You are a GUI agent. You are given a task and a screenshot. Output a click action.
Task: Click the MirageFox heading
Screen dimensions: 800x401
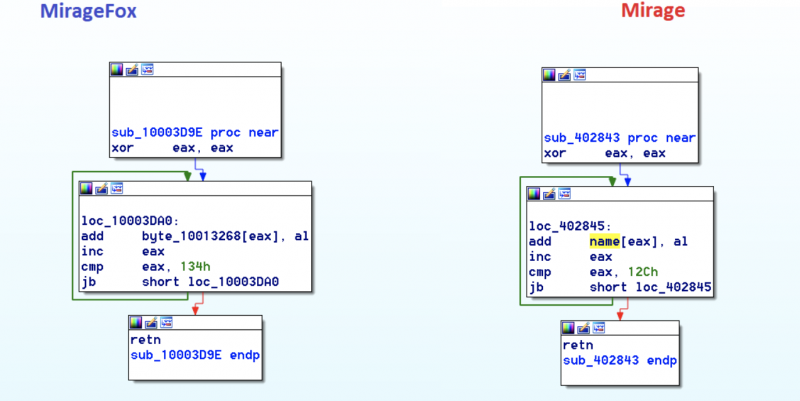point(88,12)
